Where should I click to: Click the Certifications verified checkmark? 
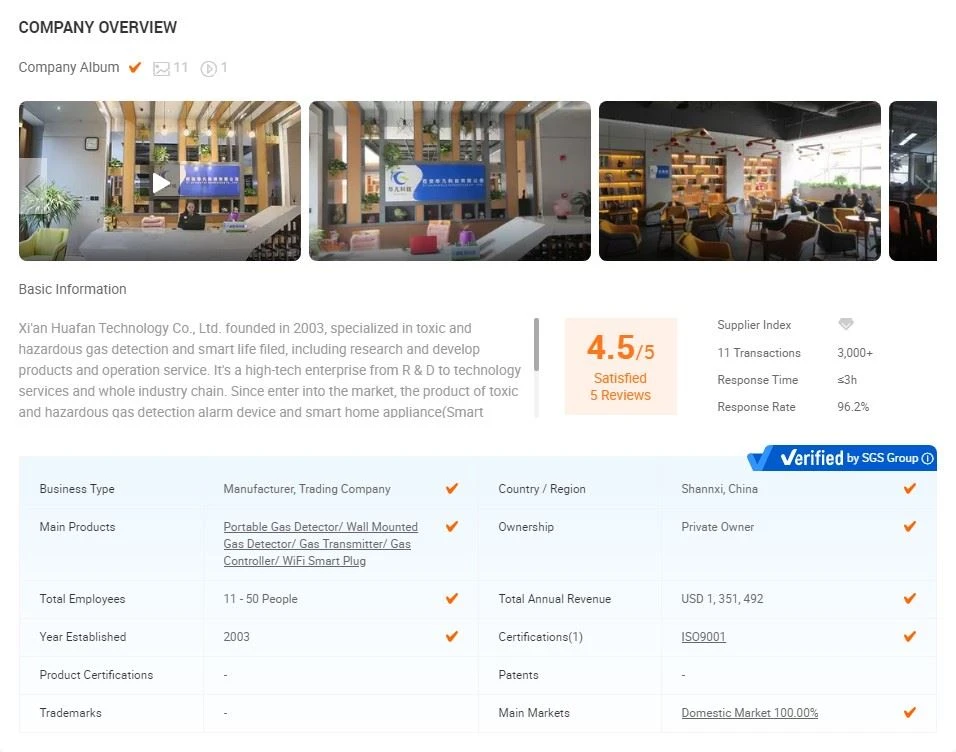coord(910,636)
